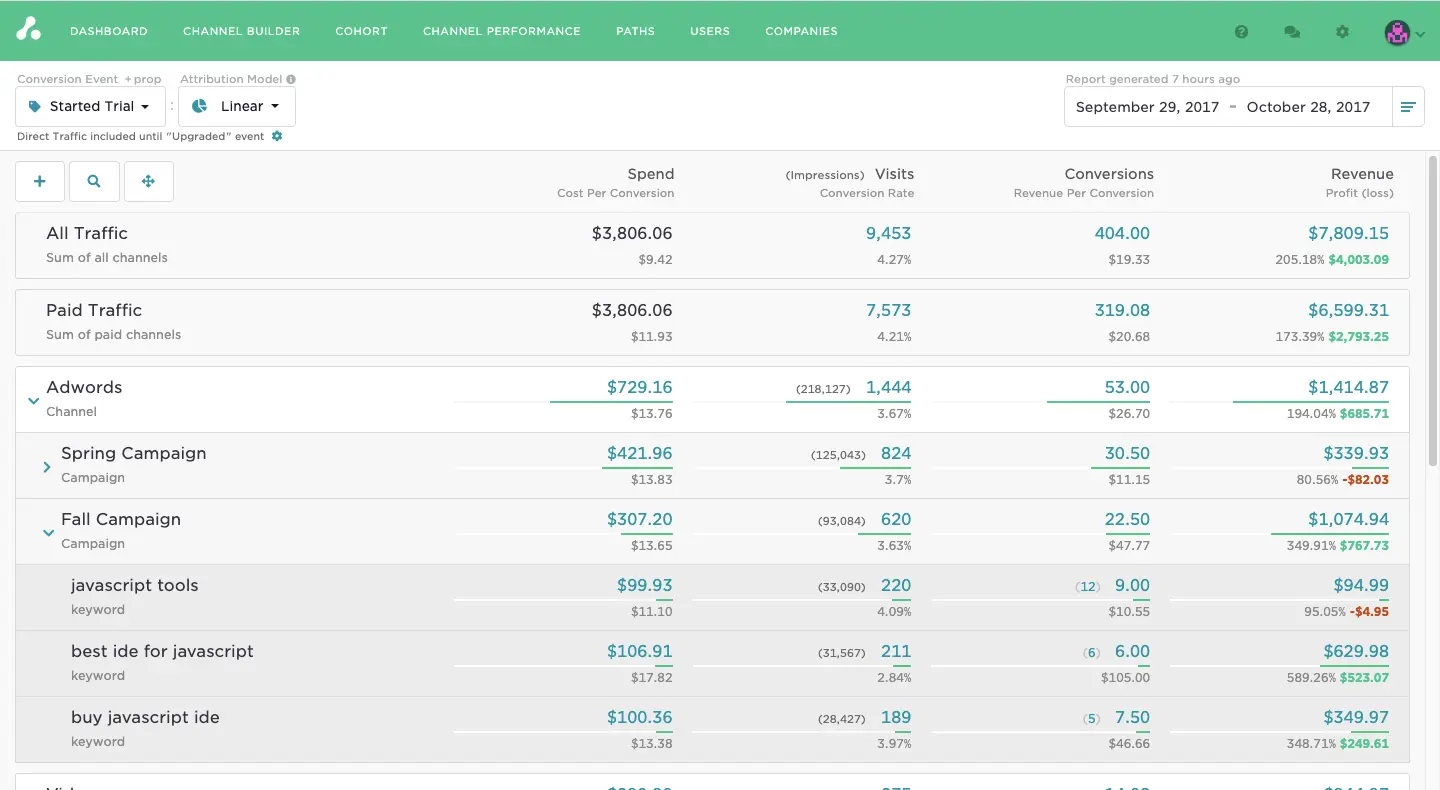This screenshot has width=1440, height=790.
Task: Open the Companies tab
Action: click(x=801, y=31)
